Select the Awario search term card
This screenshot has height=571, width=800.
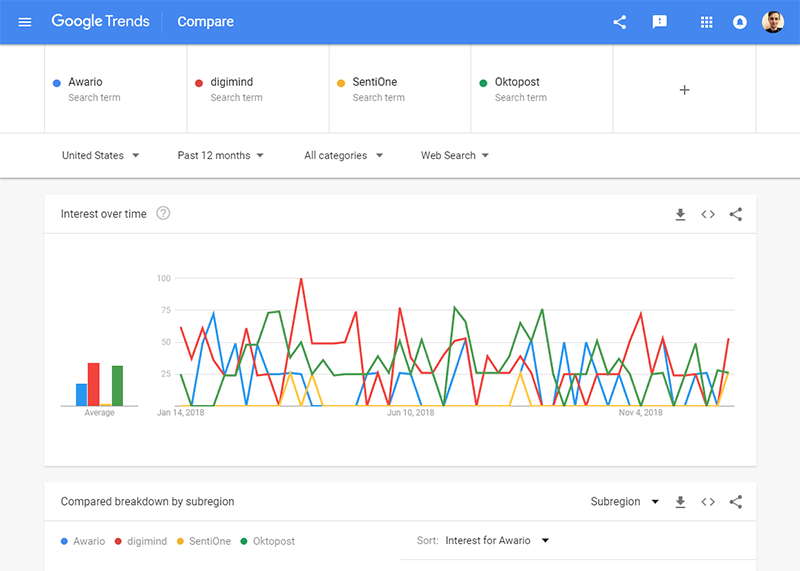(x=116, y=89)
